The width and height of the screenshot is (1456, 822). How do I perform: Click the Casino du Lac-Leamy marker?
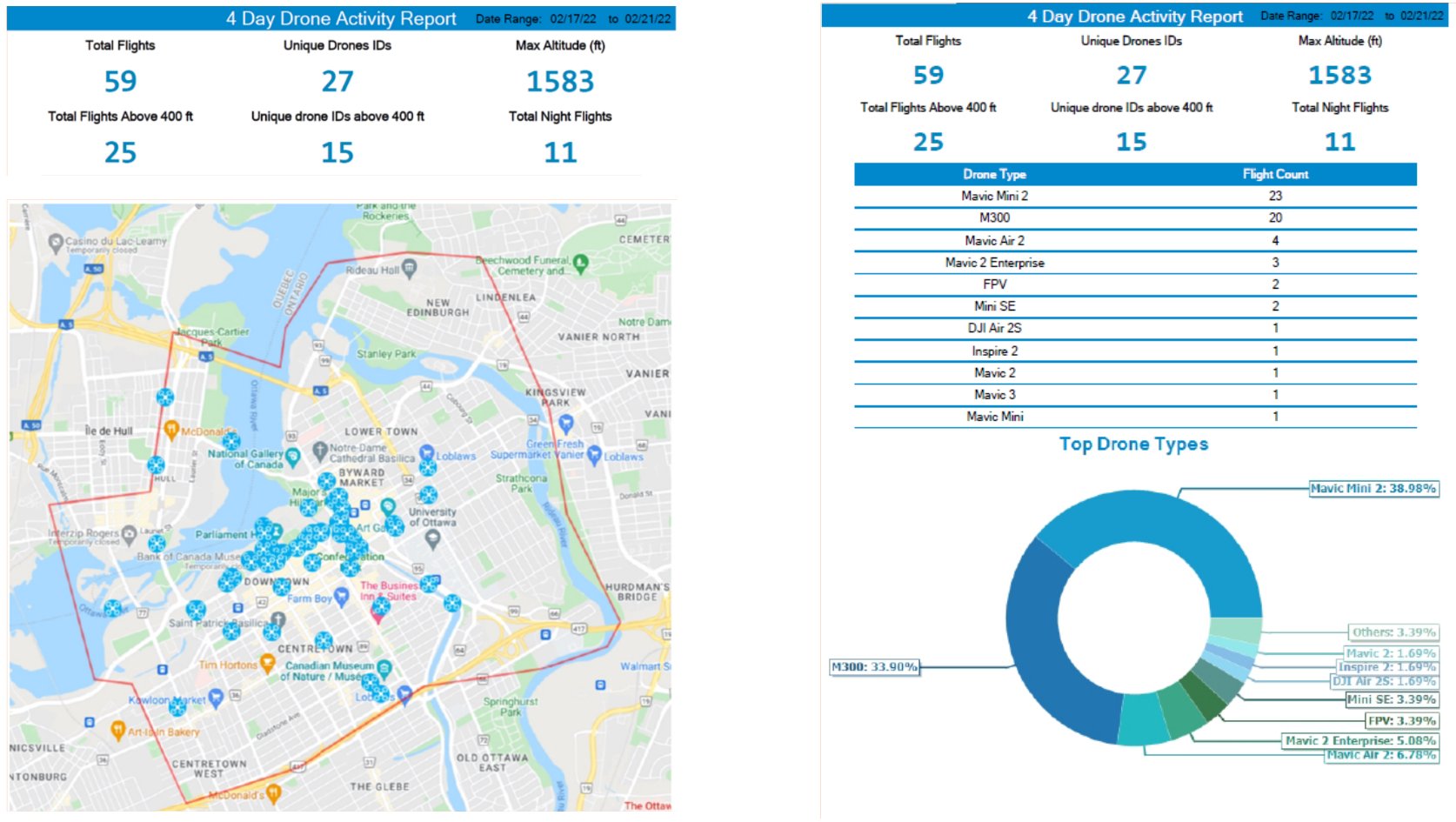tap(57, 243)
